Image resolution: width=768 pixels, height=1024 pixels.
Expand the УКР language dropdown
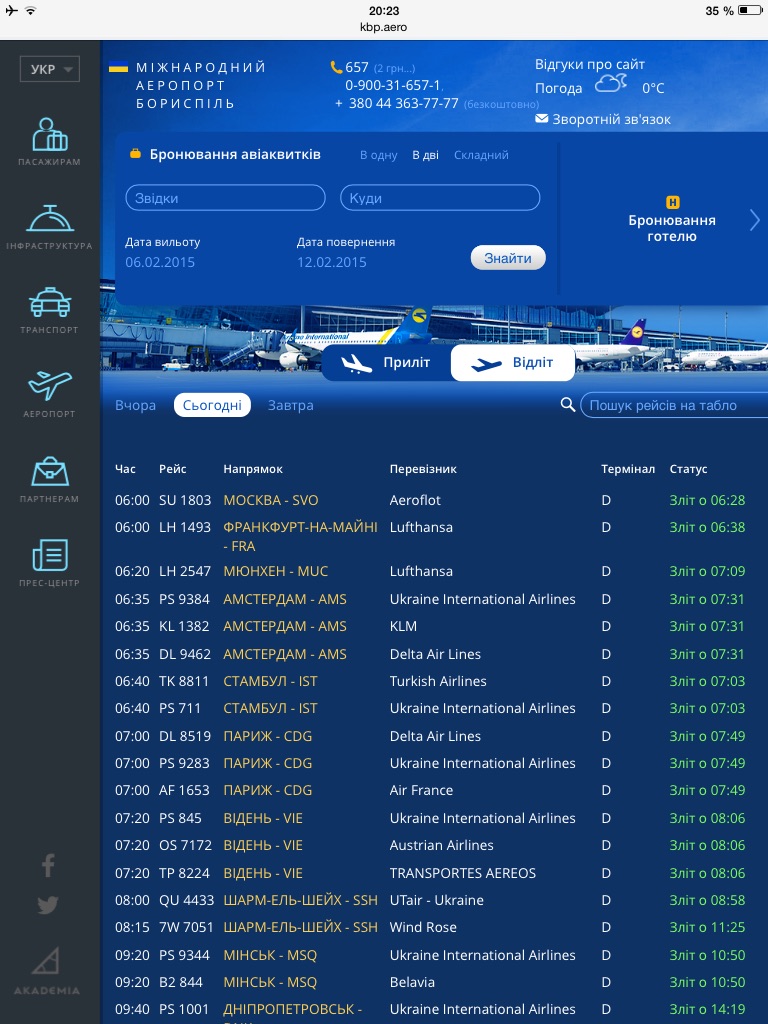click(x=49, y=70)
